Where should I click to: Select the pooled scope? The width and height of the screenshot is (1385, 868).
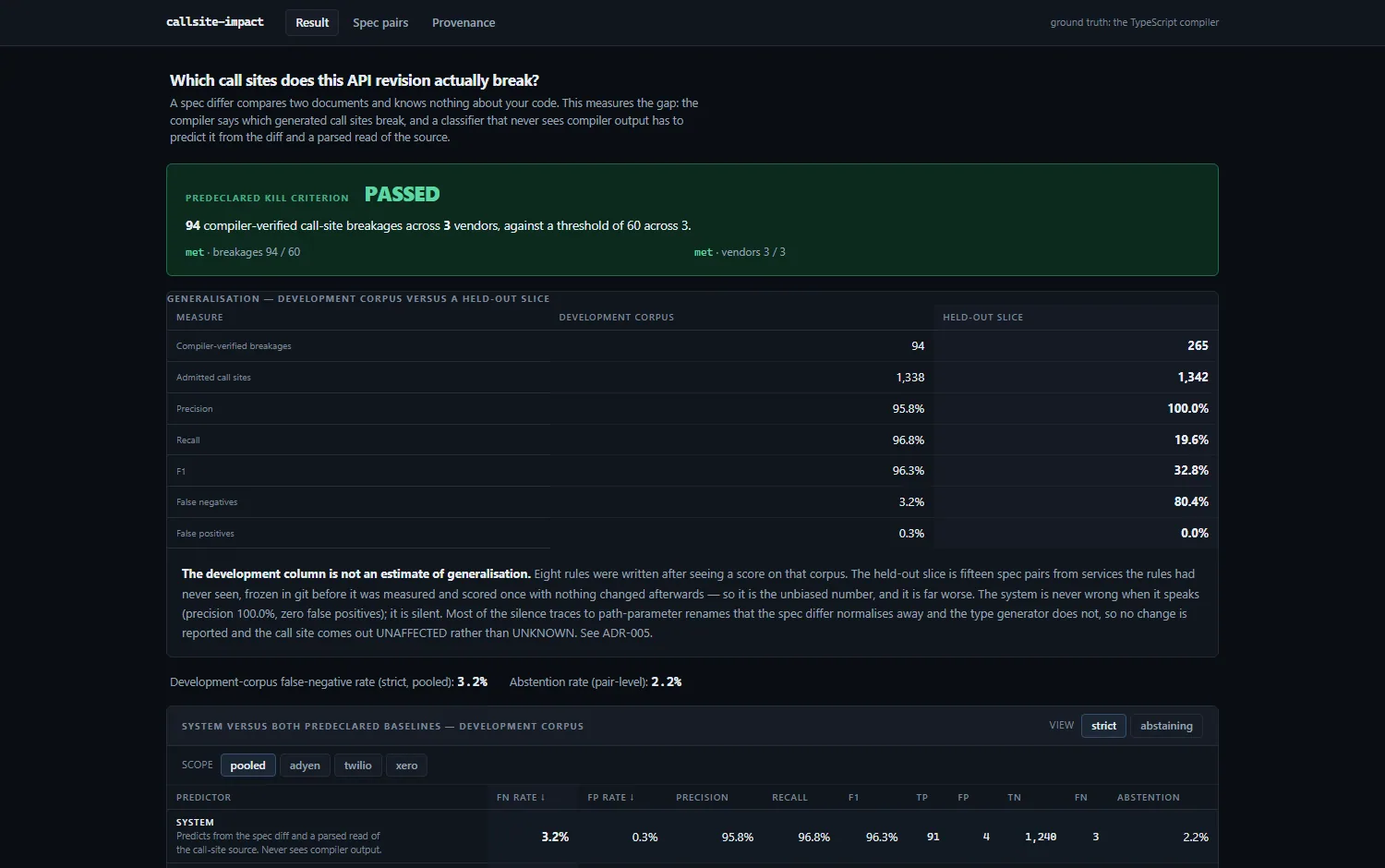coord(247,766)
